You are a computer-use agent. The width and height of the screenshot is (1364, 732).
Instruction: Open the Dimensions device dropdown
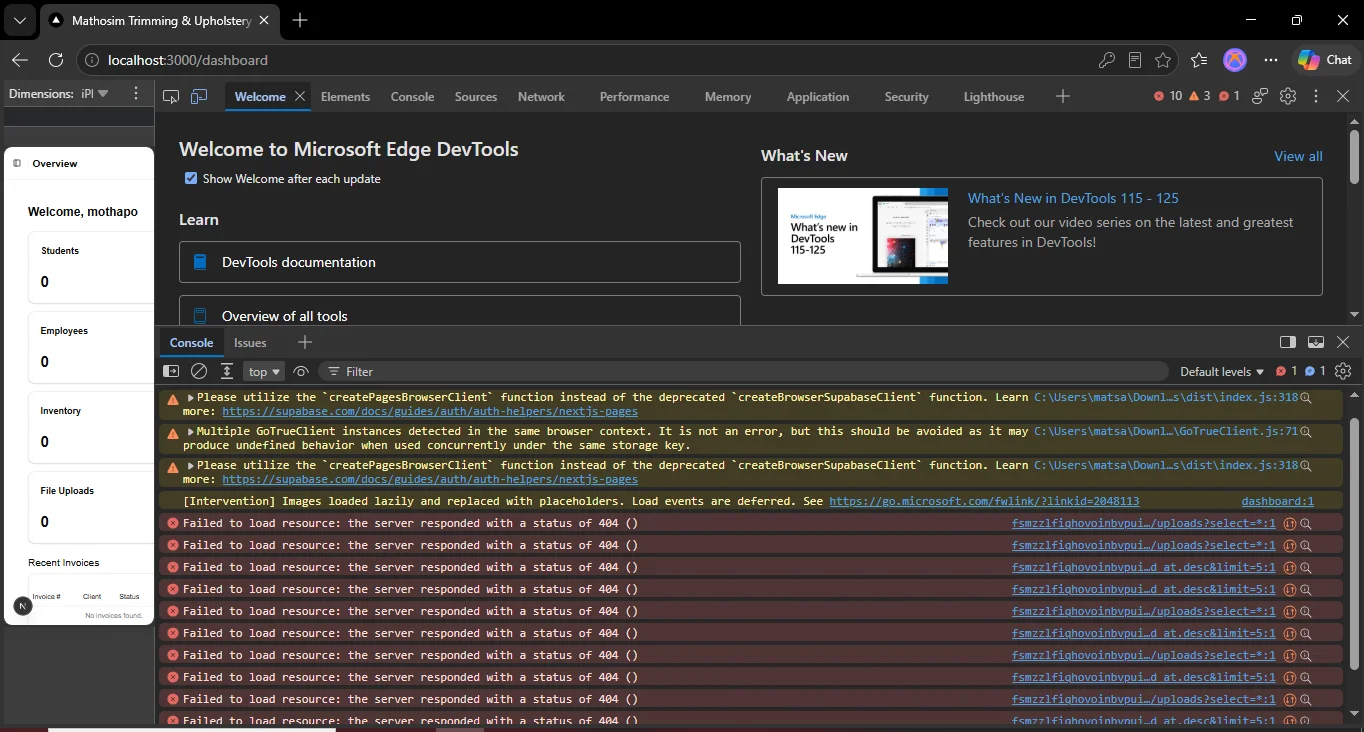pos(95,93)
